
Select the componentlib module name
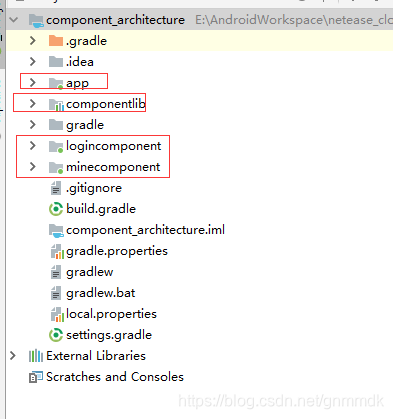pos(106,104)
